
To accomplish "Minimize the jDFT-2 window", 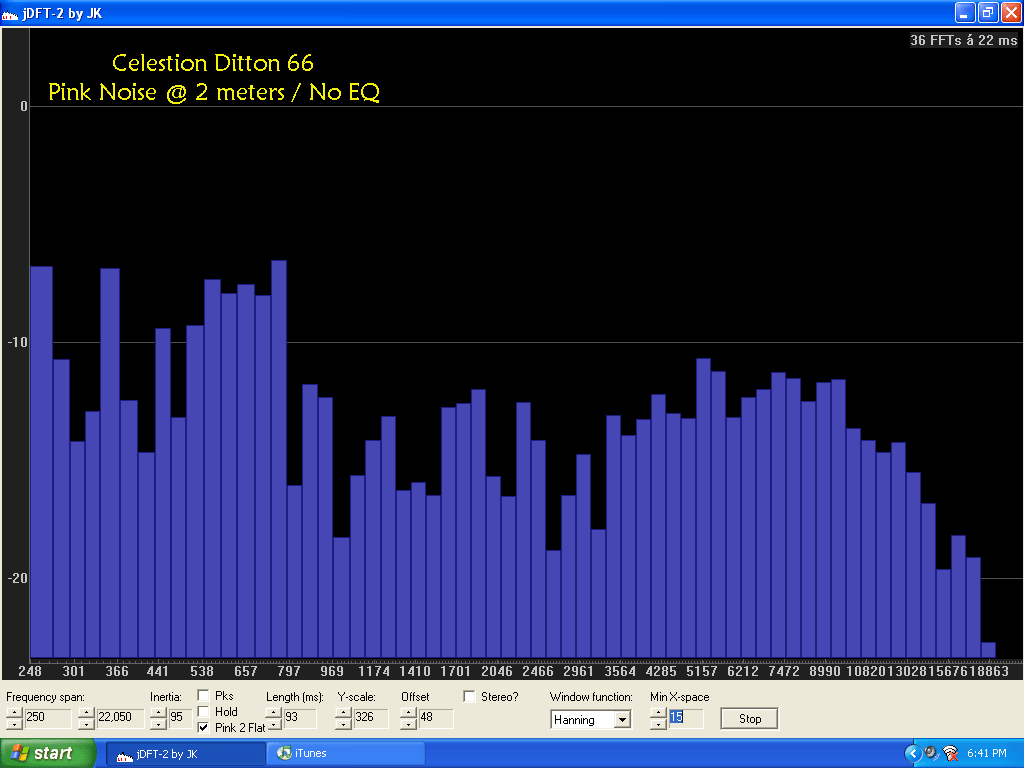I will (965, 12).
